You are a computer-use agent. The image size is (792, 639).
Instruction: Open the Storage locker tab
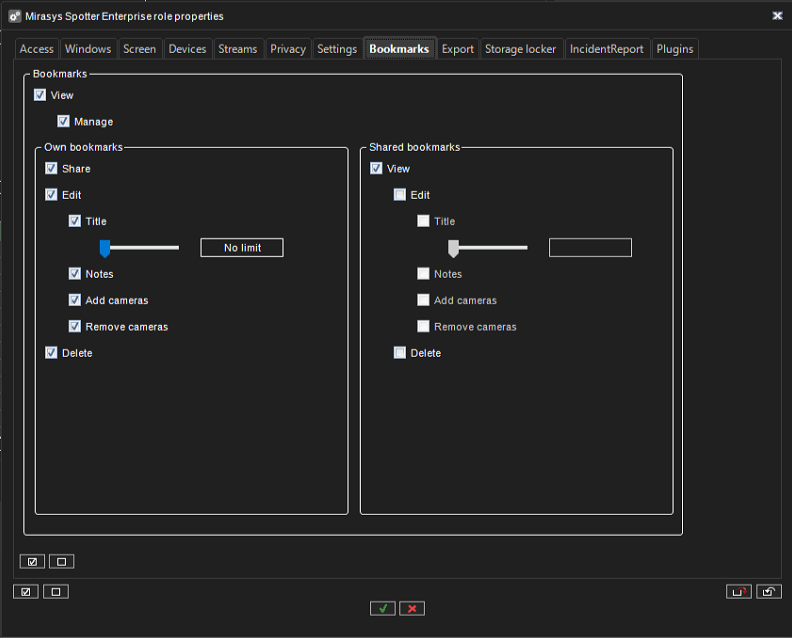click(x=520, y=49)
